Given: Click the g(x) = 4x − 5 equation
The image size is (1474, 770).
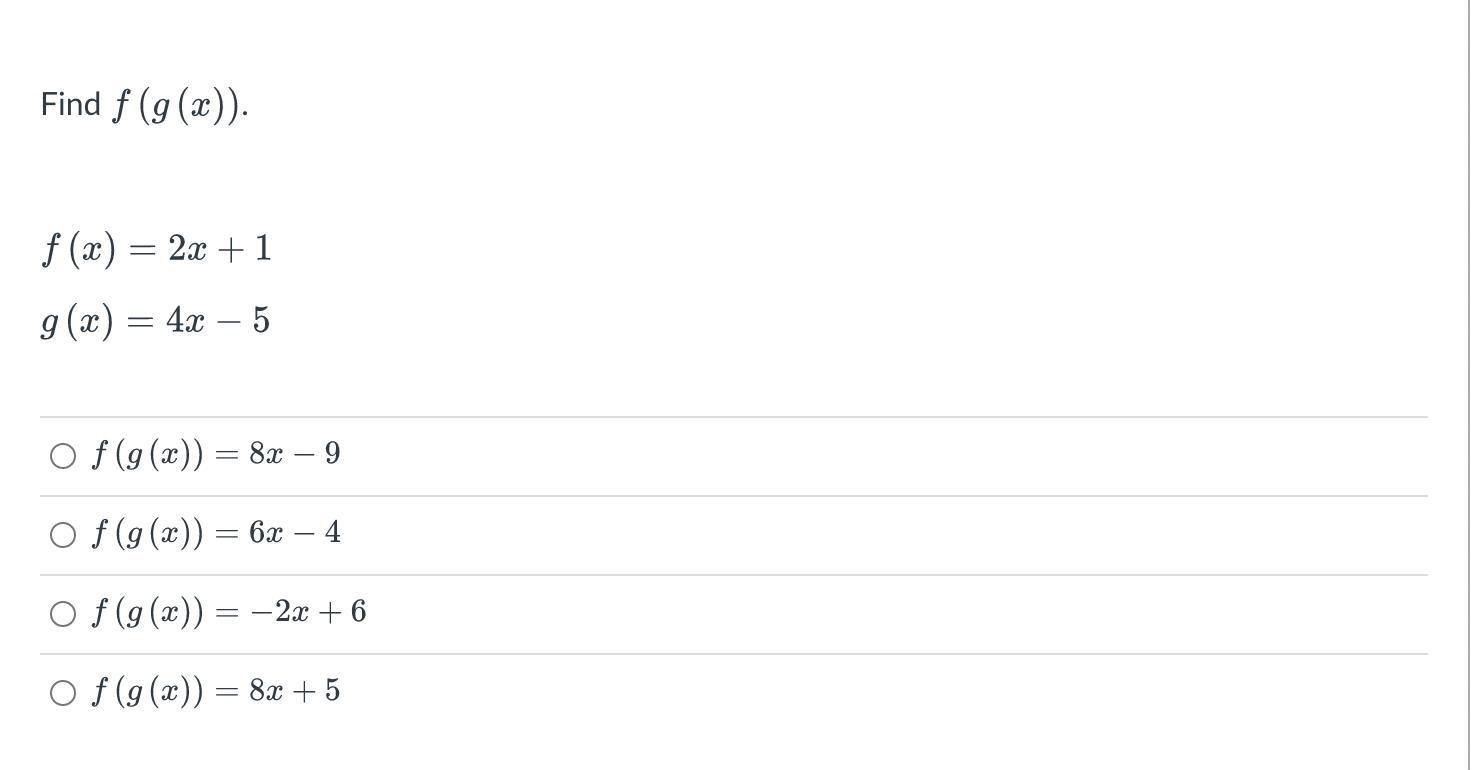Looking at the screenshot, I should 155,322.
